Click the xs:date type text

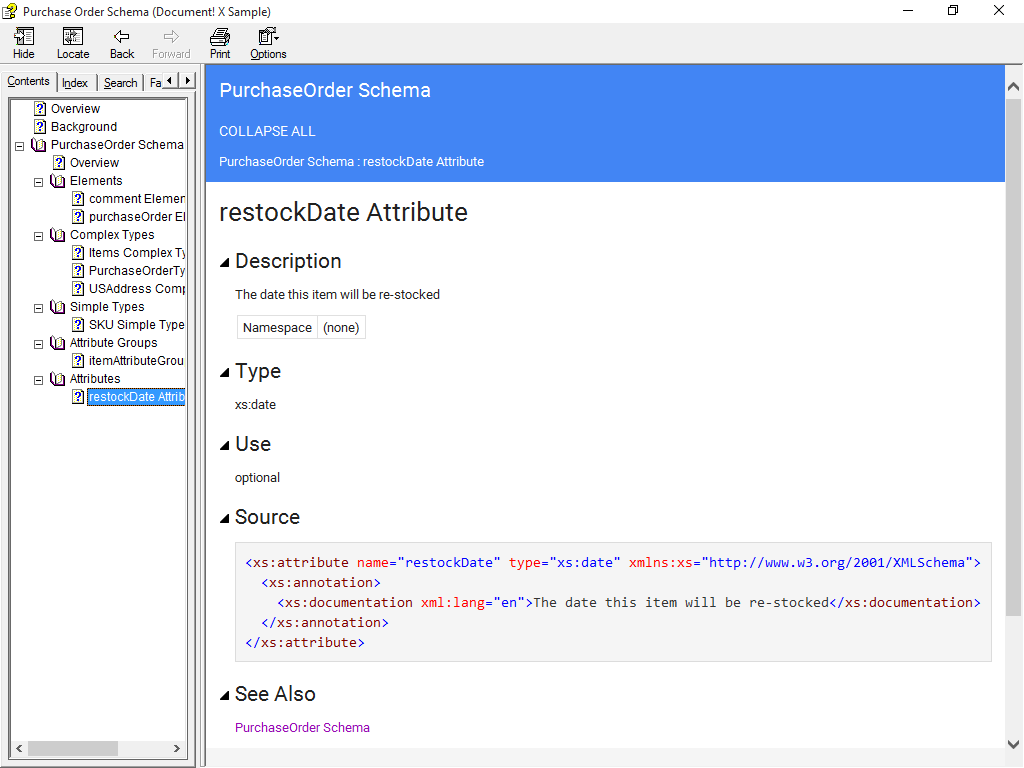255,405
